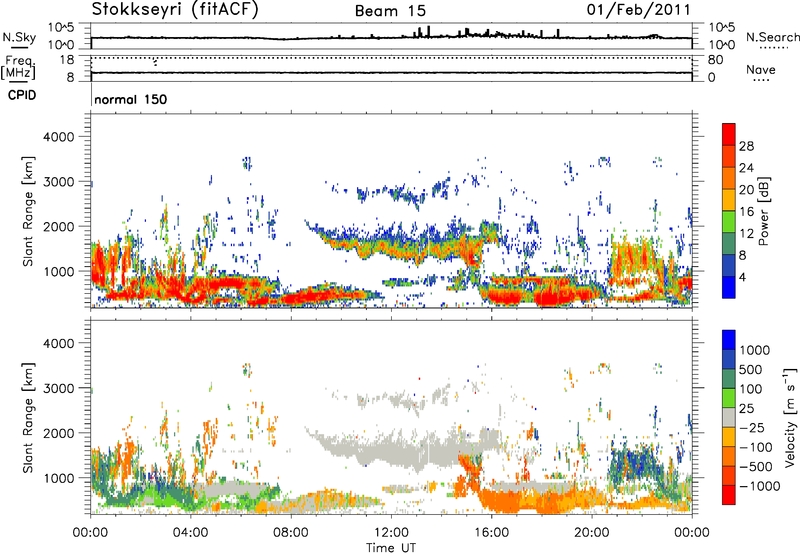Pick the blue top segment of Velocity color bar
Viewport: 800px width, 554px height.
(729, 340)
